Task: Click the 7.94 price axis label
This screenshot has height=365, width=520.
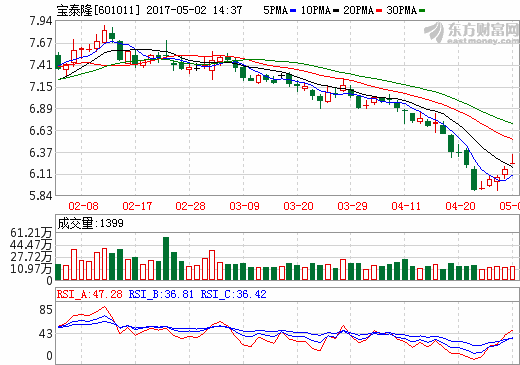Action: (41, 21)
